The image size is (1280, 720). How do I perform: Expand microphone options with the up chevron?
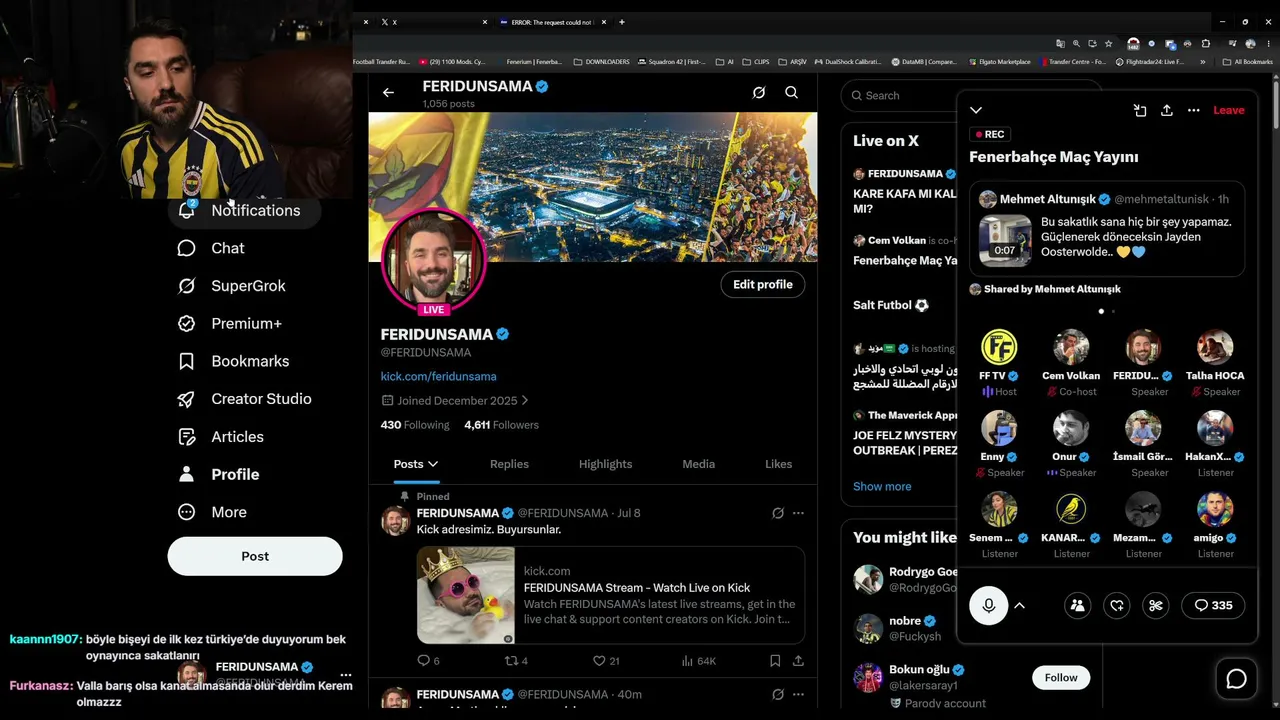click(x=1019, y=605)
